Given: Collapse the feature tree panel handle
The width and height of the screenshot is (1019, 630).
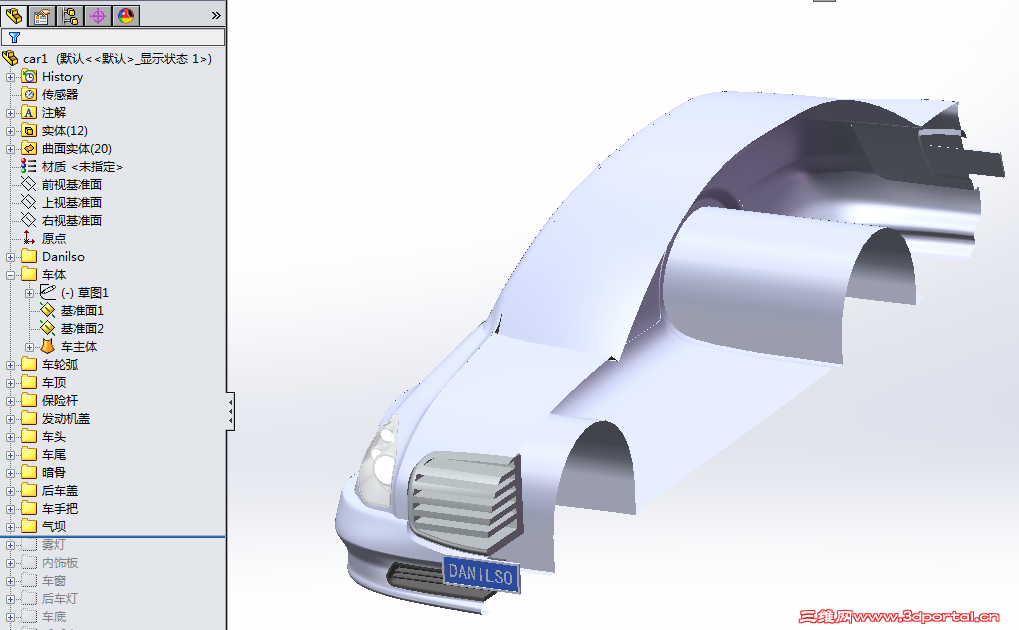Looking at the screenshot, I should point(230,412).
